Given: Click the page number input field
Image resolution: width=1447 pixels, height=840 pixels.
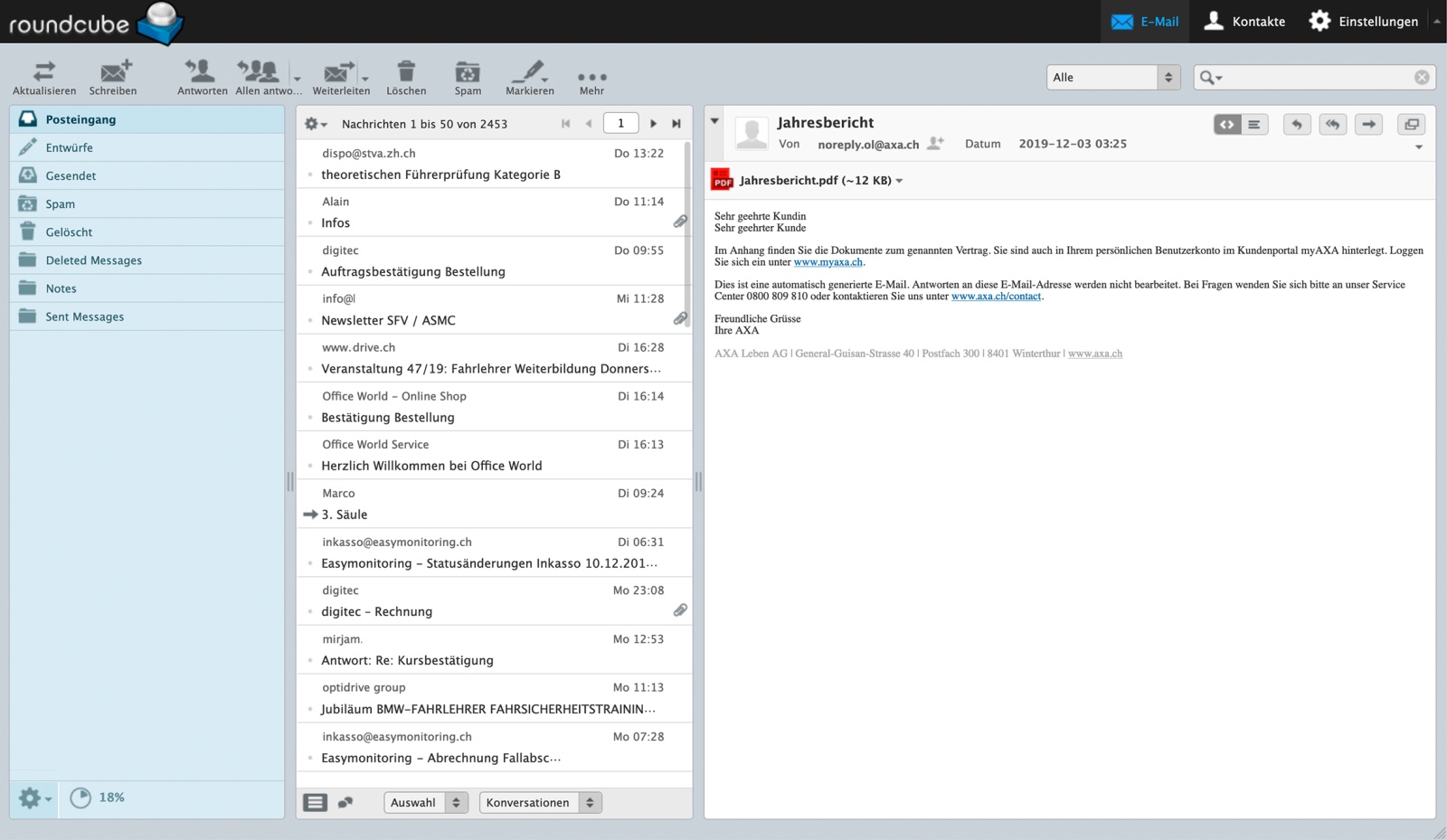Looking at the screenshot, I should tap(620, 123).
